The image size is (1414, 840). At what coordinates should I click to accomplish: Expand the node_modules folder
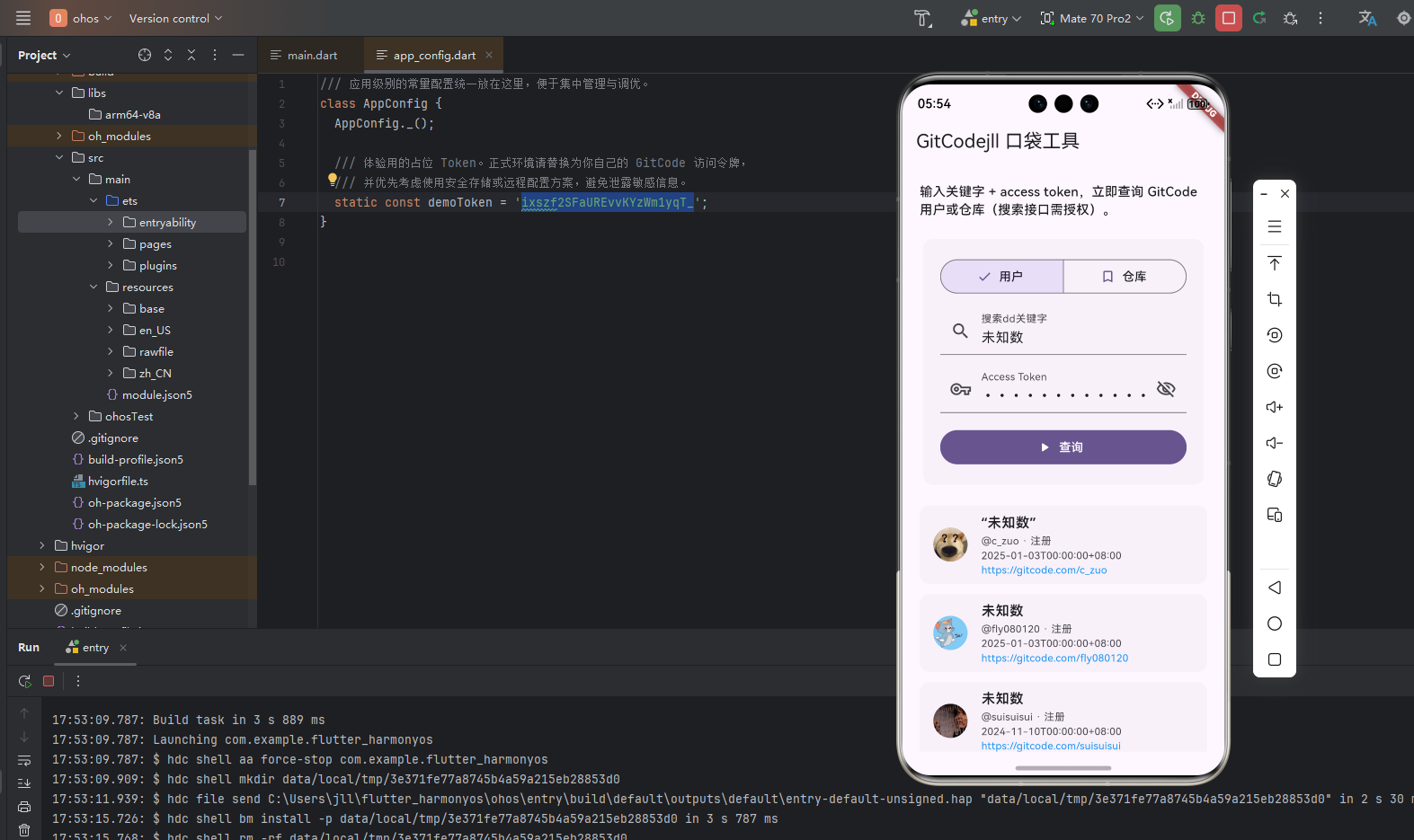42,567
